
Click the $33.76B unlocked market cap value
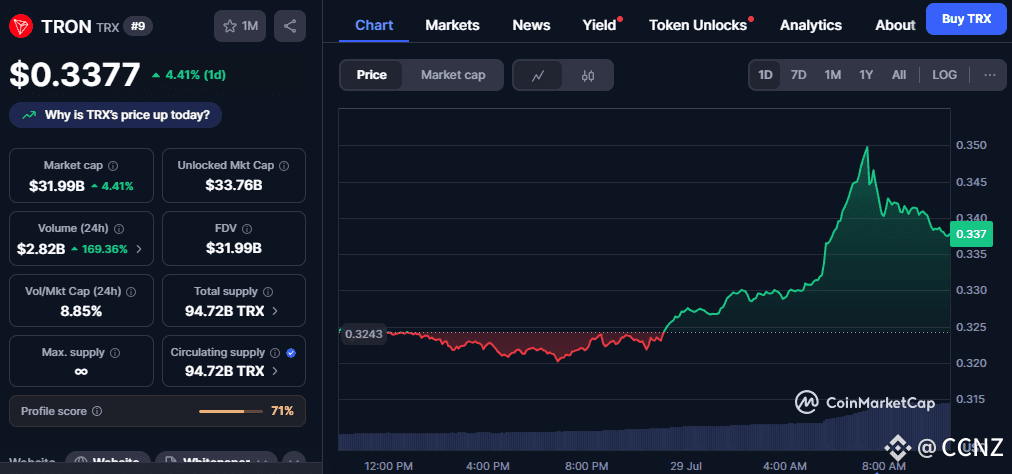tap(234, 185)
